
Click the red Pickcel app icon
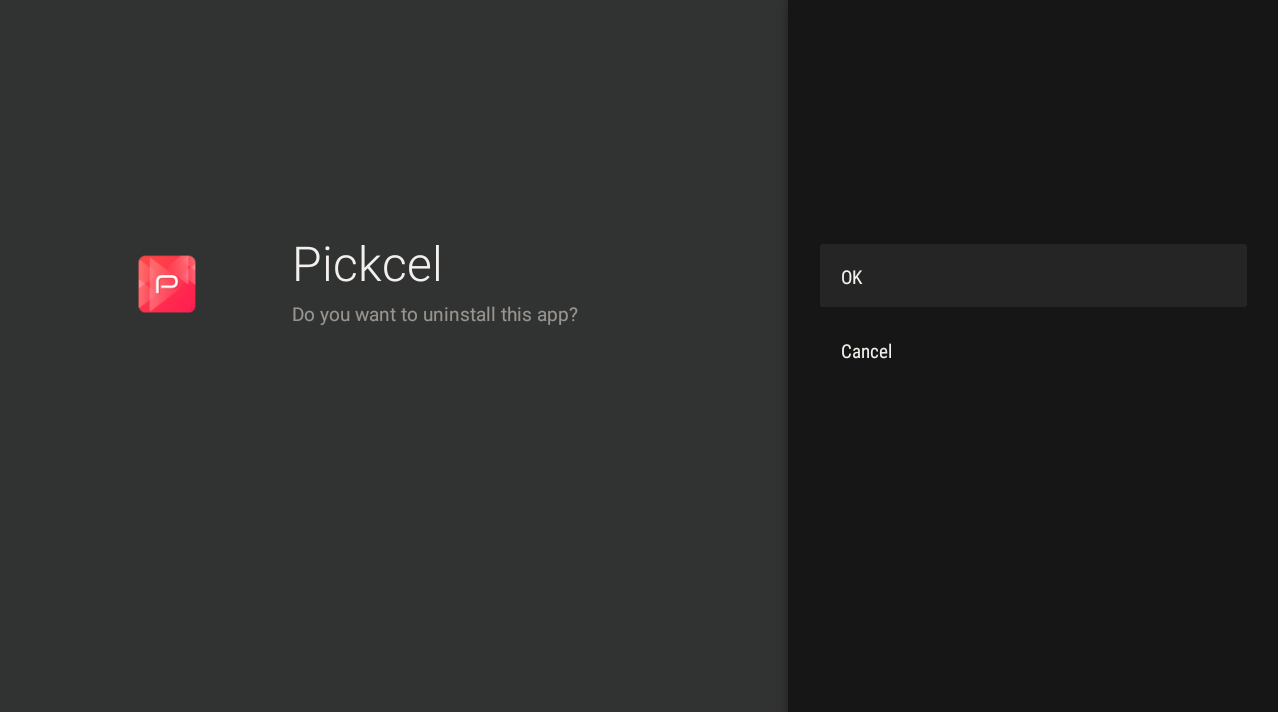[167, 284]
